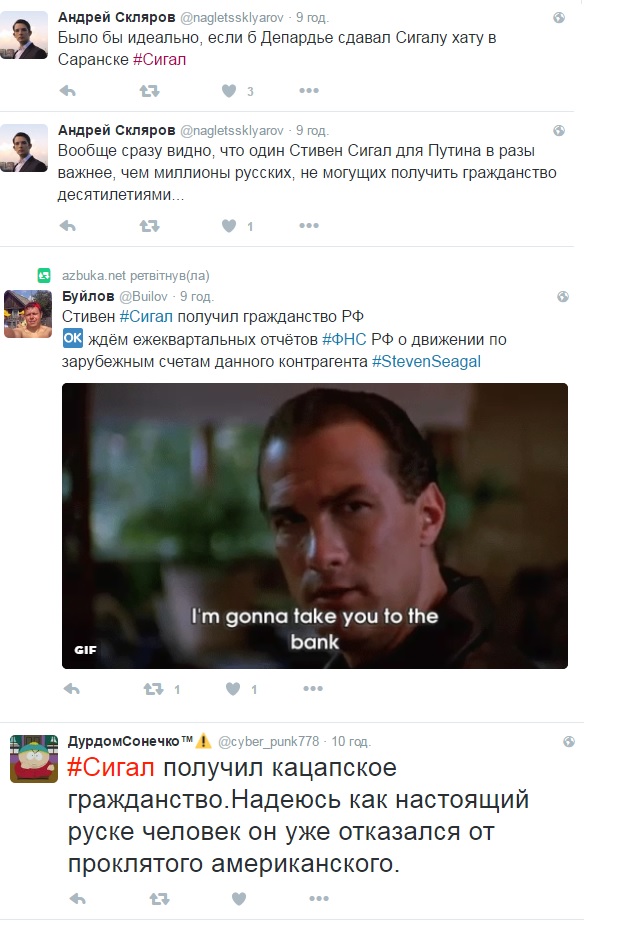This screenshot has width=641, height=925.
Task: Retweet the Depardieu and Saransk tweet
Action: click(x=149, y=91)
